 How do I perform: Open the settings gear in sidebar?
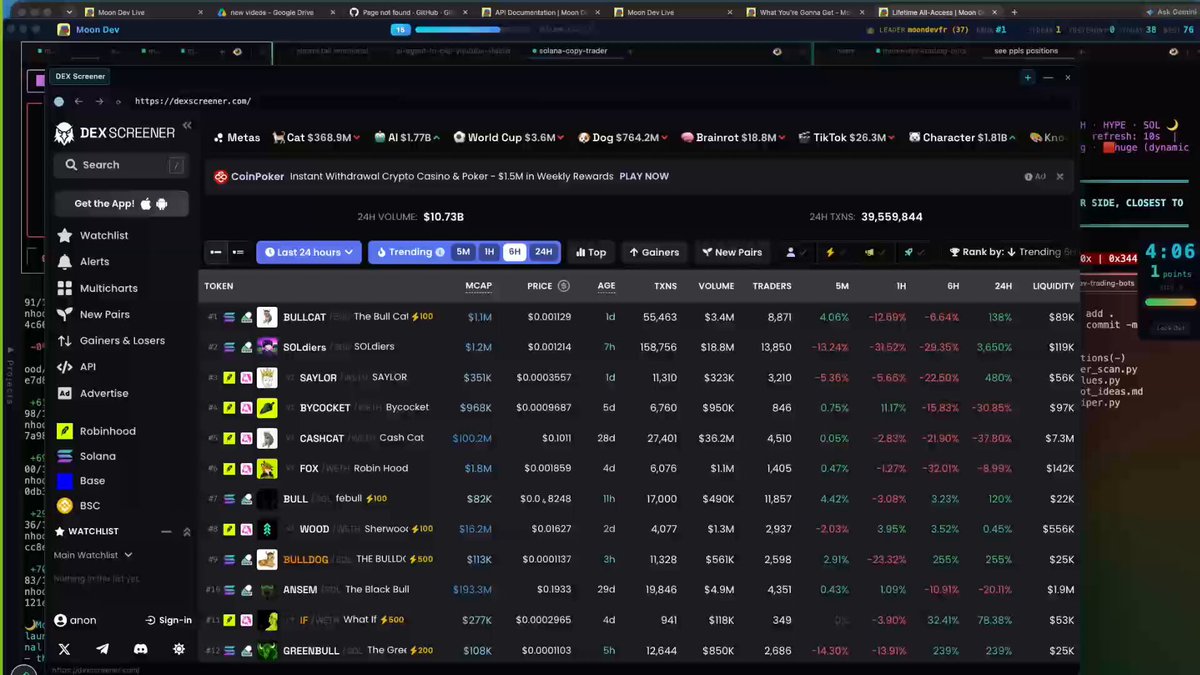[179, 649]
